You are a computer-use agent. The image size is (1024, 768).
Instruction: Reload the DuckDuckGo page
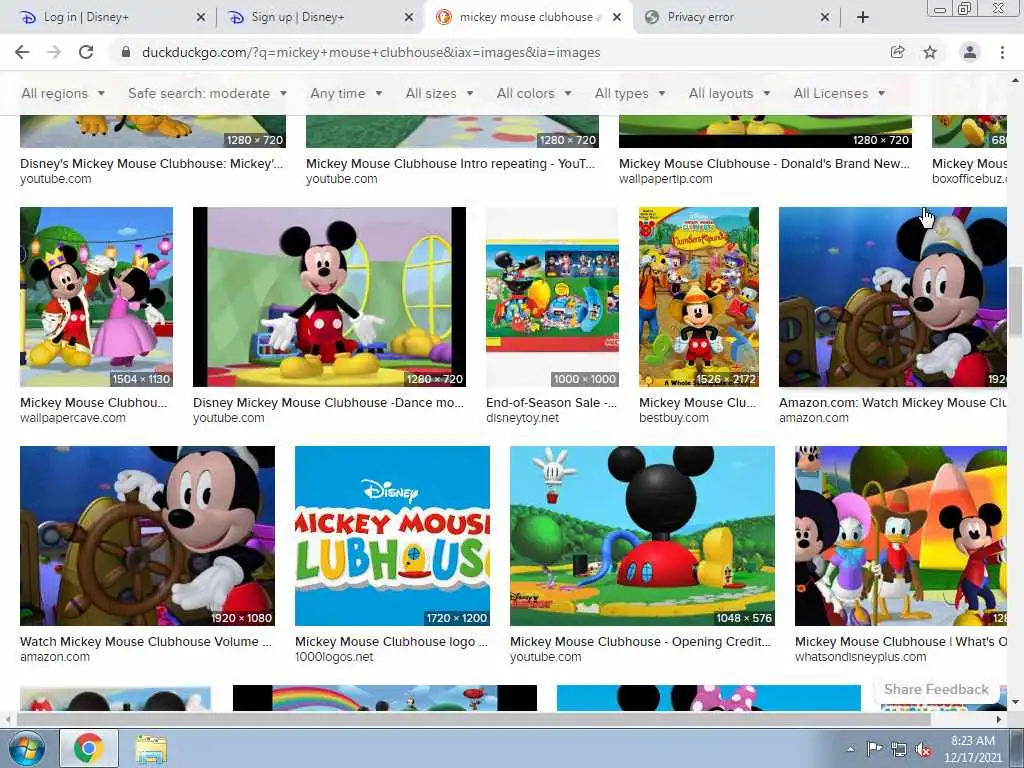[86, 52]
